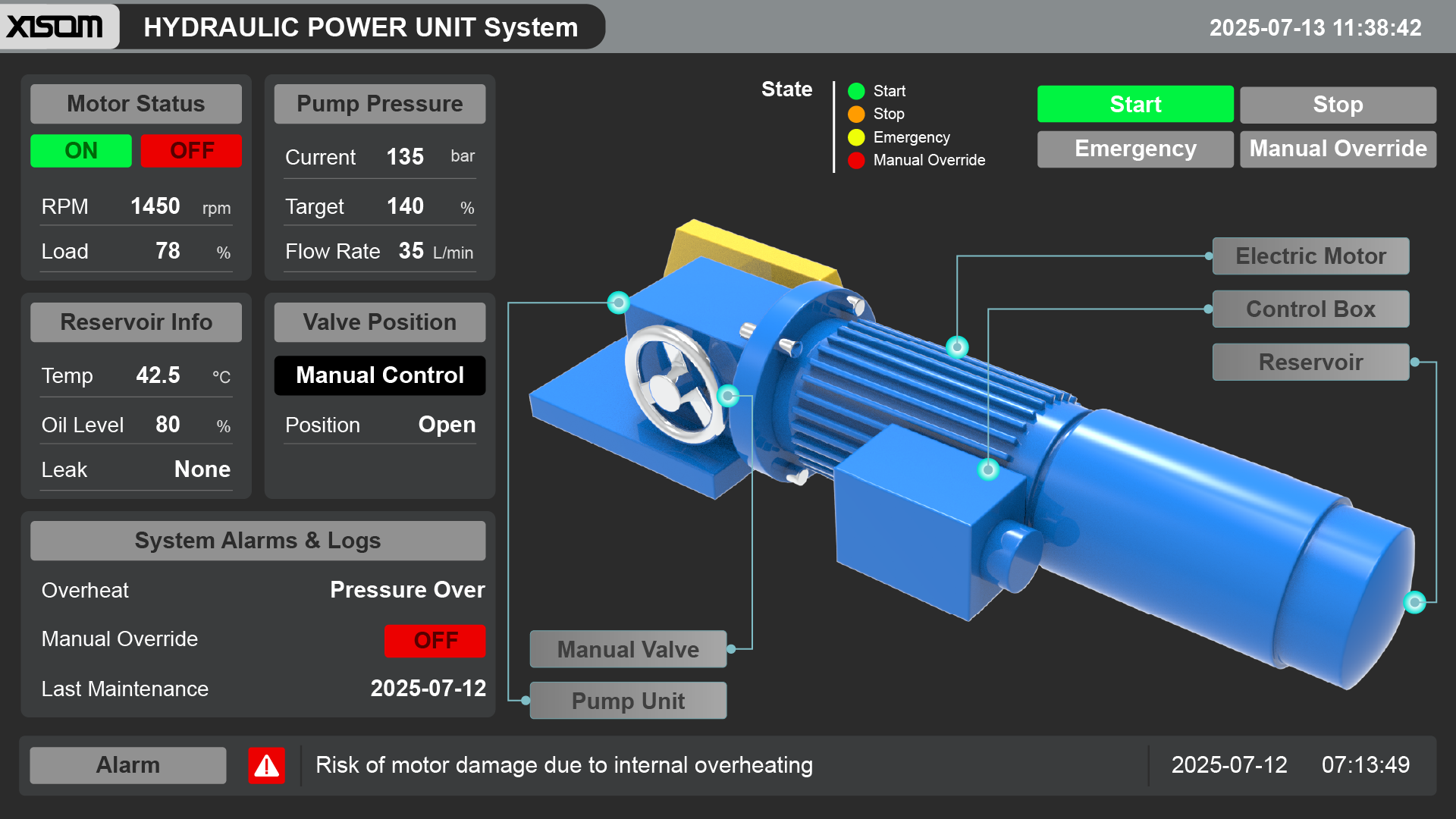The width and height of the screenshot is (1456, 819).
Task: Toggle Manual Override OFF indicator in alarms panel
Action: coord(435,640)
